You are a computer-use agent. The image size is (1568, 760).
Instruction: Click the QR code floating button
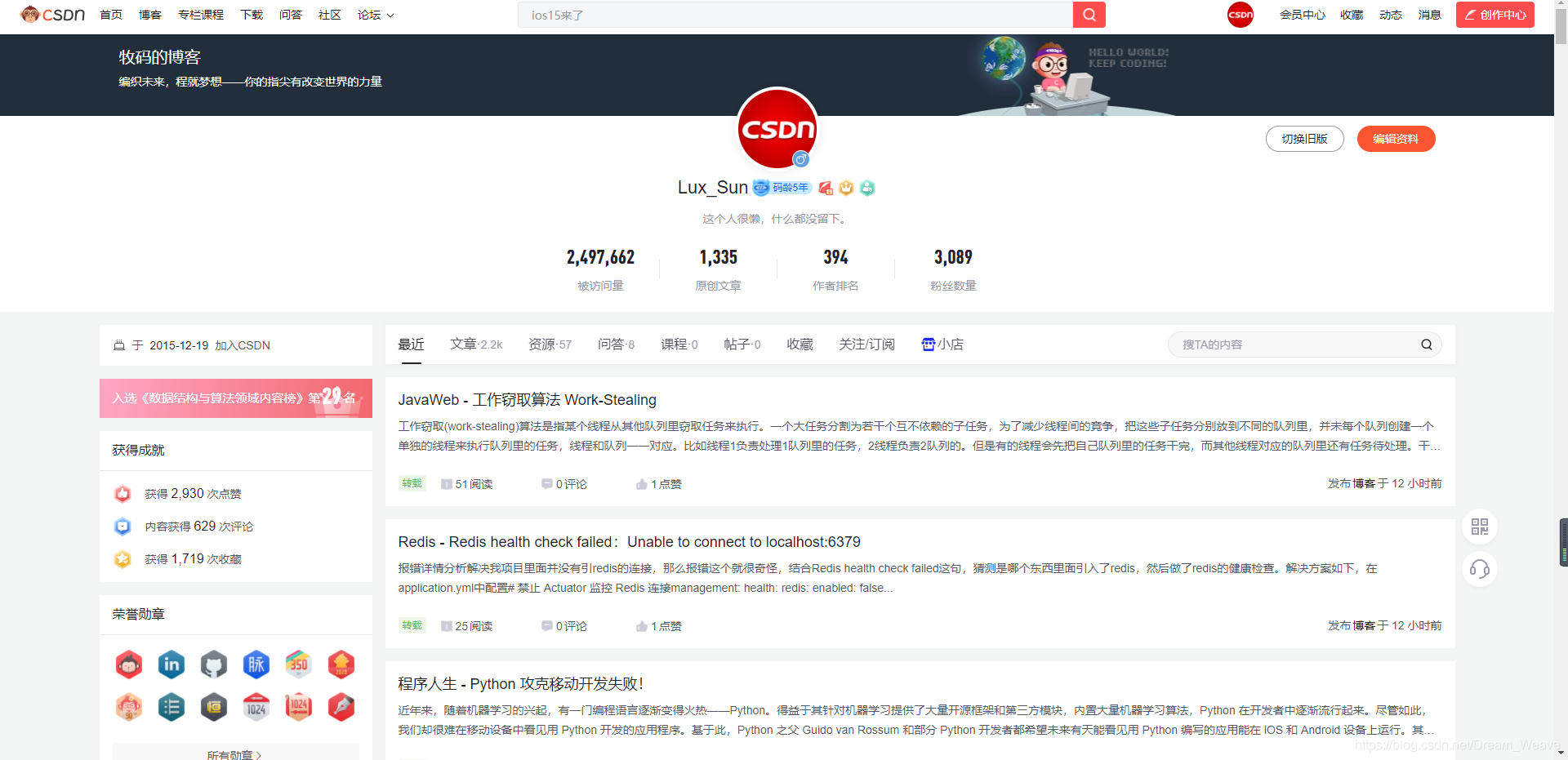pos(1480,527)
